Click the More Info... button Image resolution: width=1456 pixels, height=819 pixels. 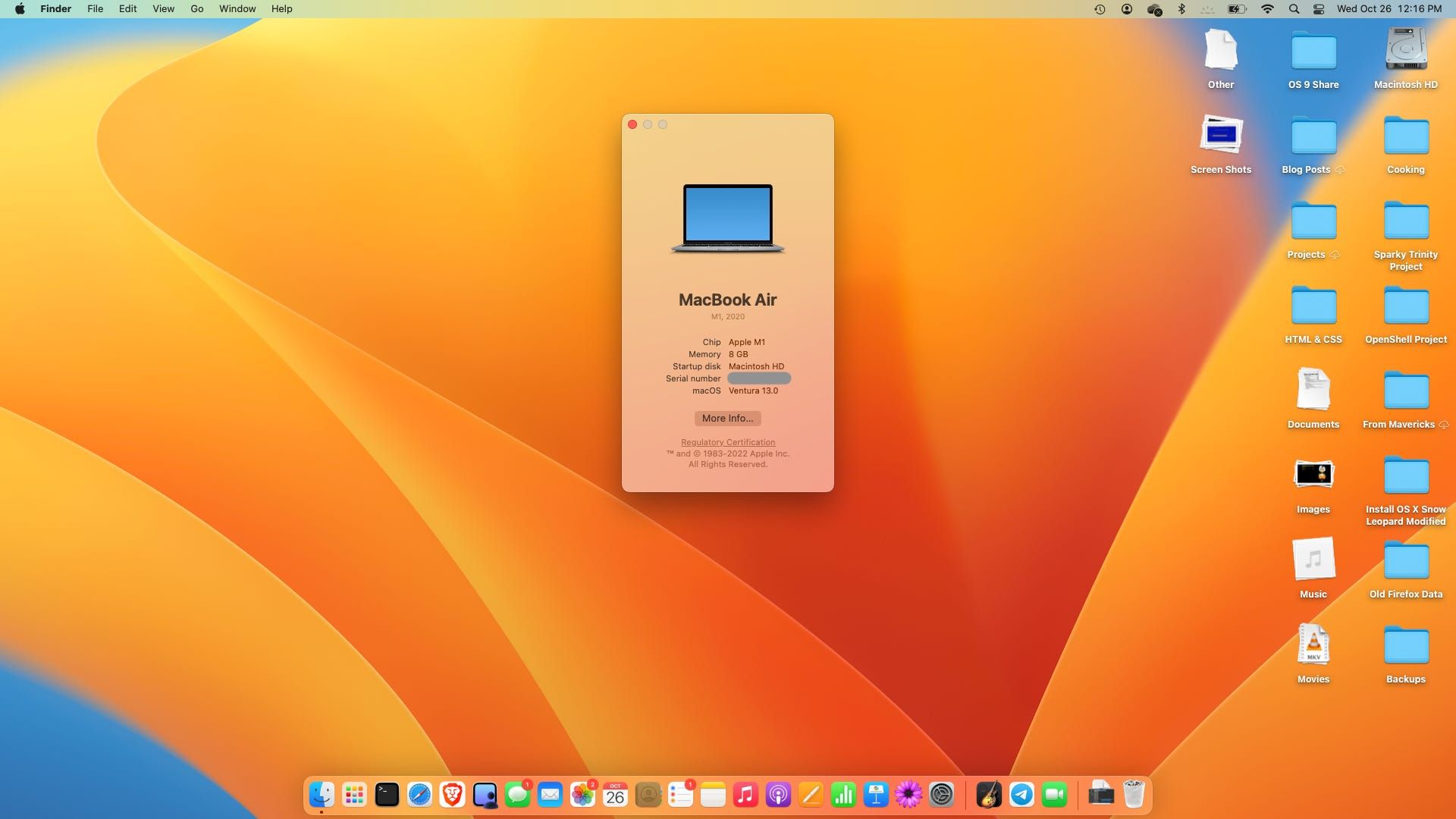[727, 419]
